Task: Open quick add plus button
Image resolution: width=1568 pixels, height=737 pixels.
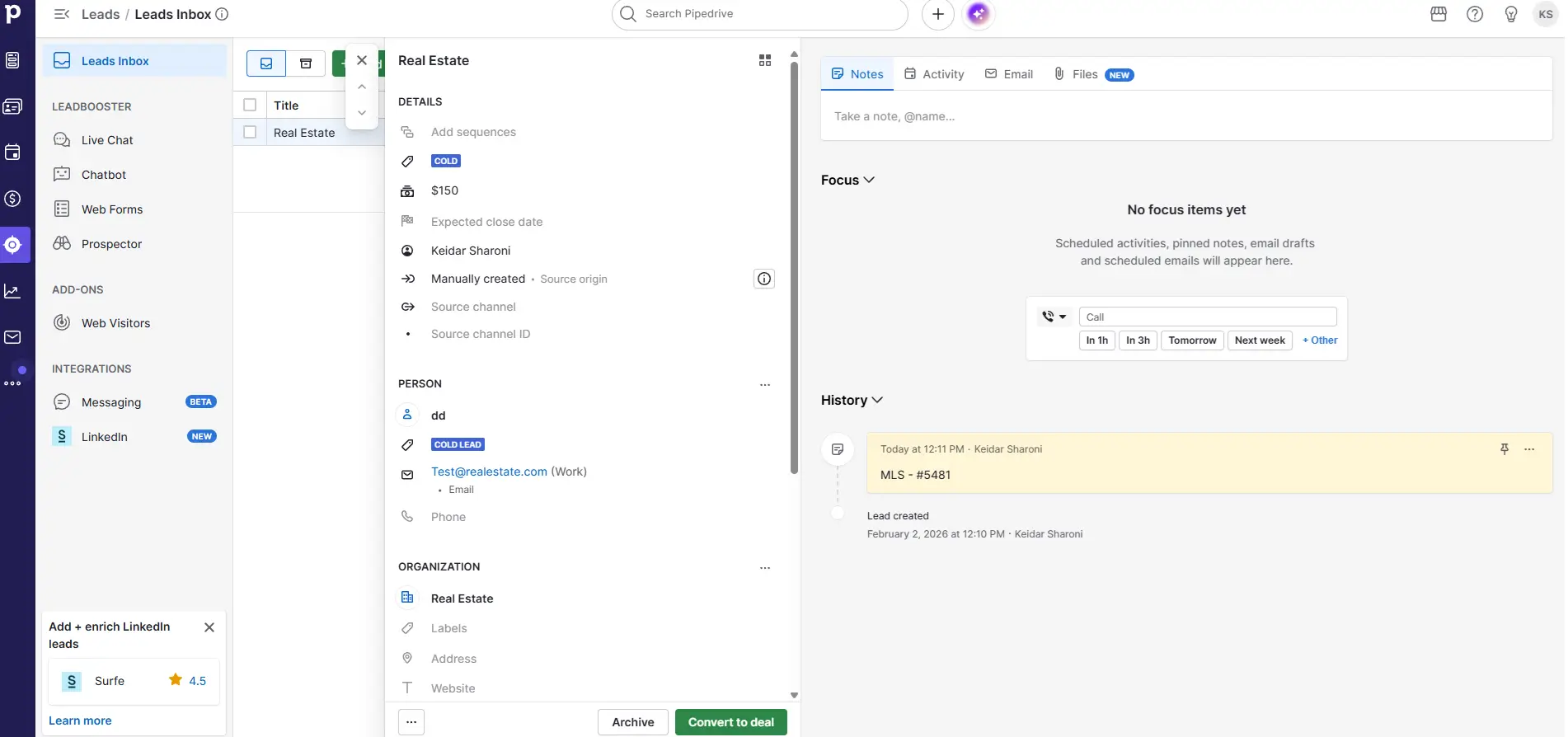Action: [x=938, y=14]
